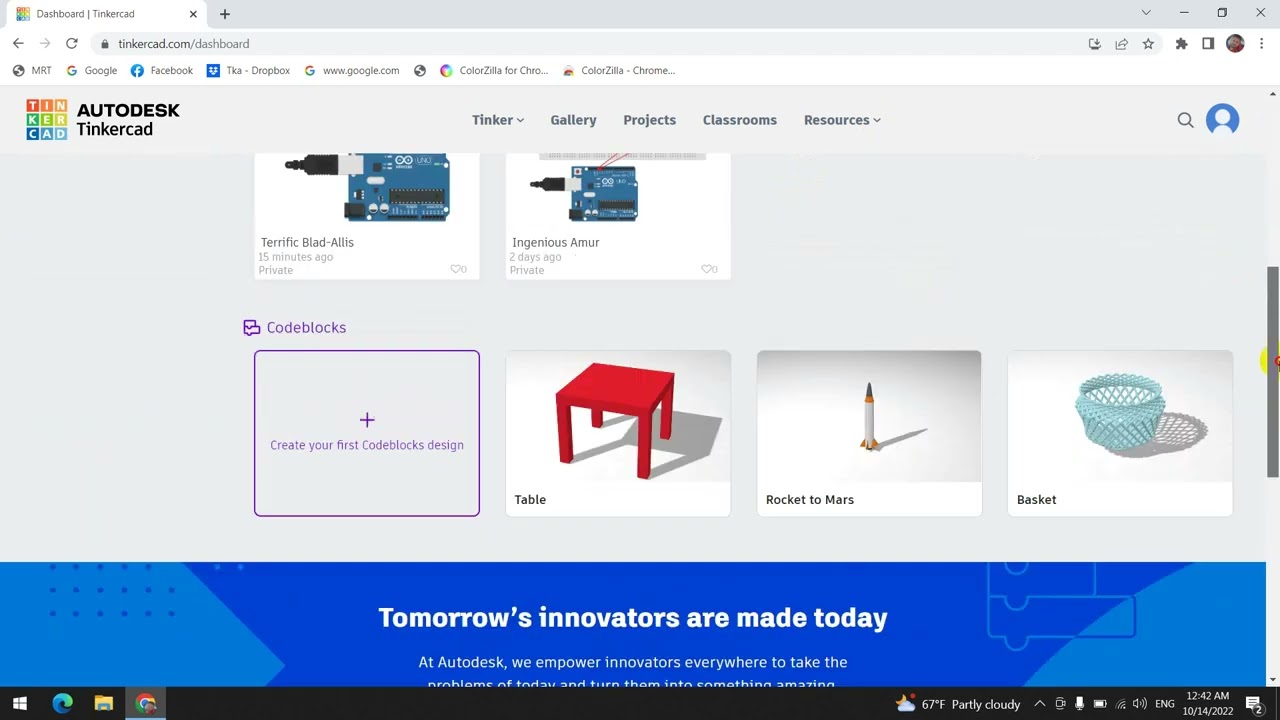Click the plus icon for new Codeblocks design
1280x720 pixels.
[367, 420]
